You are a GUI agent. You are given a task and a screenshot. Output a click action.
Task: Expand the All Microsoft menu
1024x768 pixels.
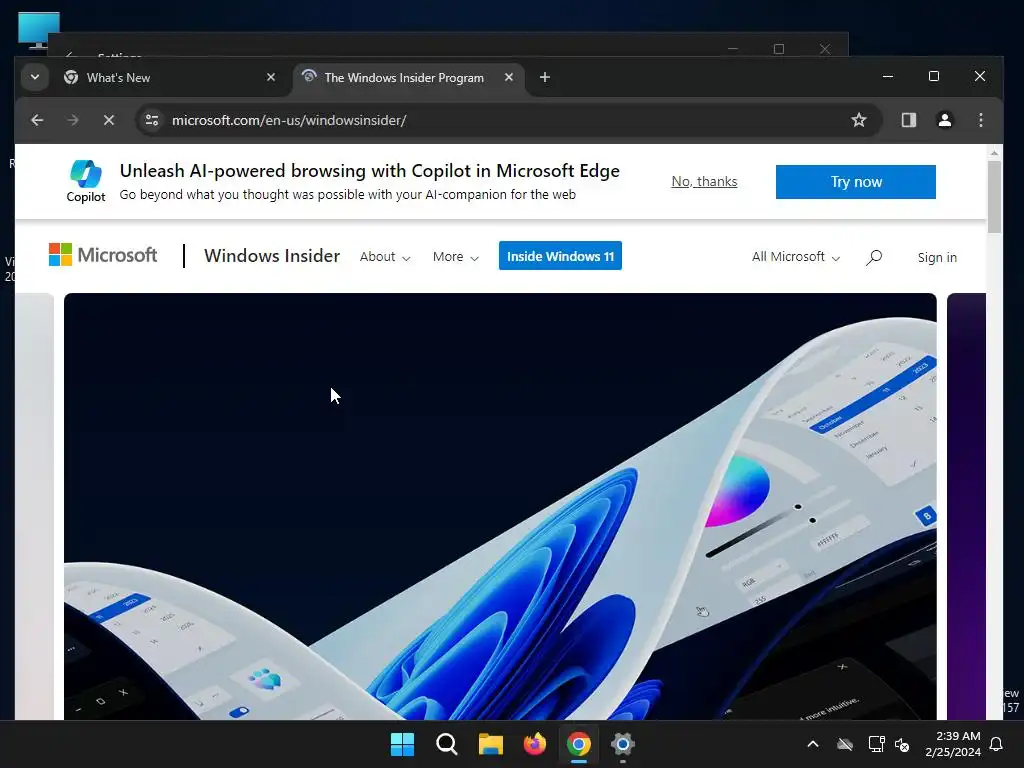point(795,257)
